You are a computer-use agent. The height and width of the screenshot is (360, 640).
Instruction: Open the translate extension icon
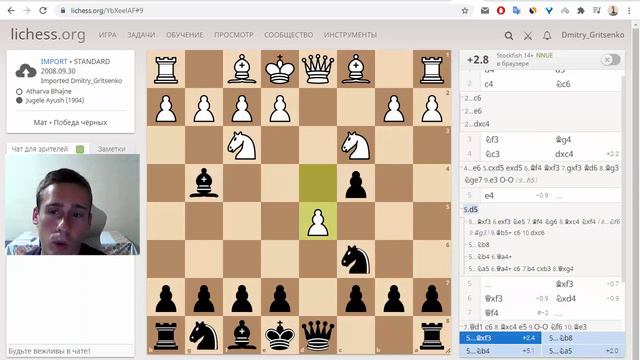click(x=517, y=11)
